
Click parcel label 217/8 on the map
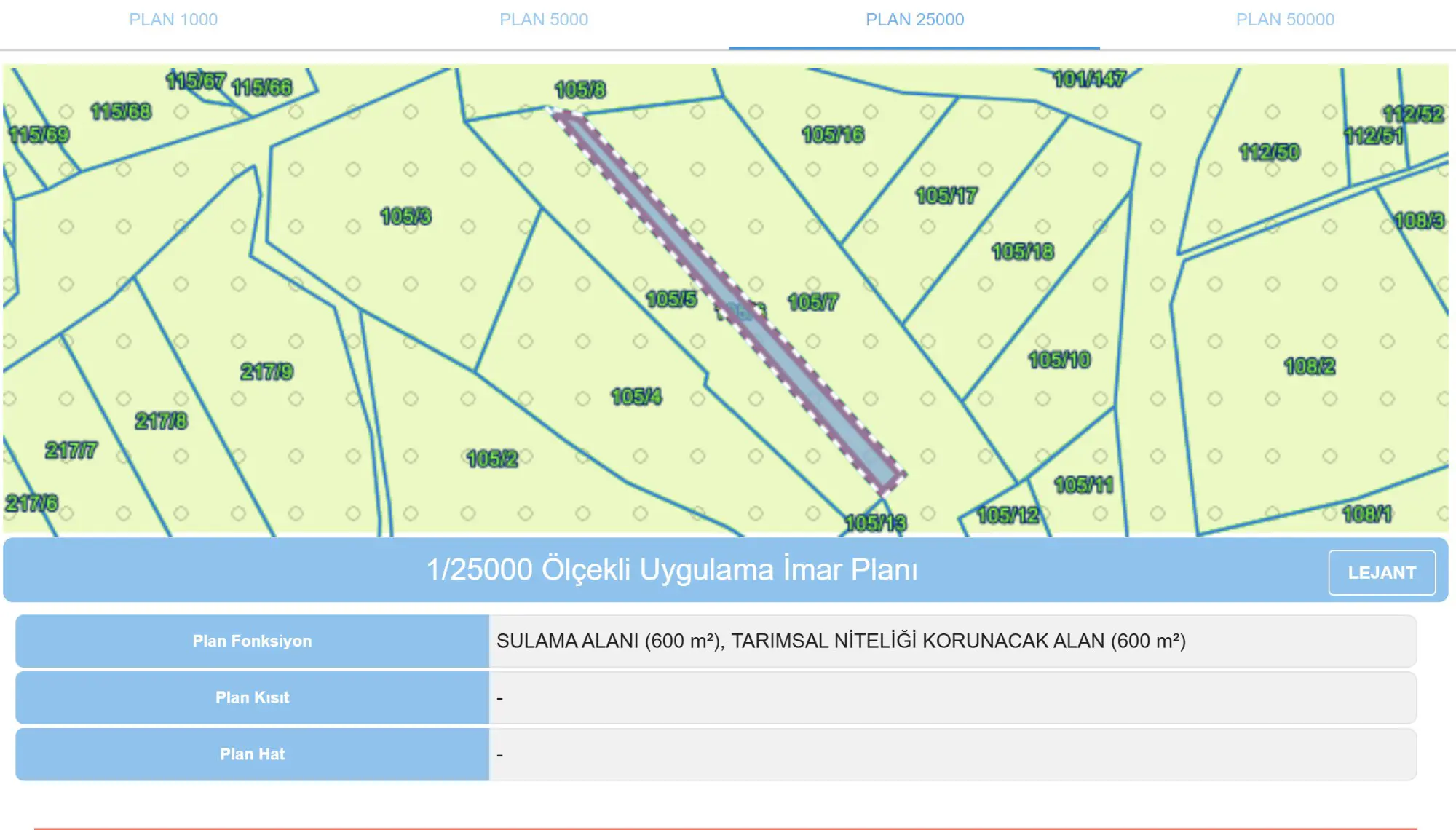click(x=161, y=421)
